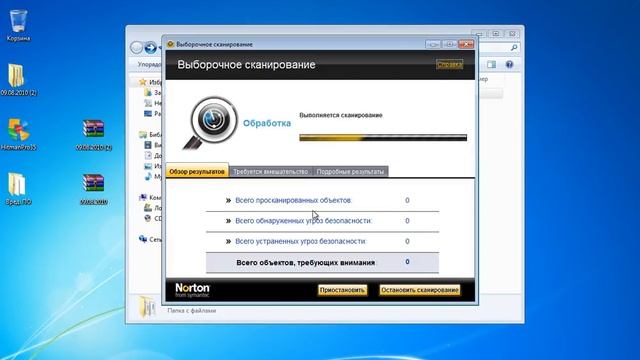Click the Всего объектов, требующих внимания row
The image size is (640, 360).
[322, 262]
